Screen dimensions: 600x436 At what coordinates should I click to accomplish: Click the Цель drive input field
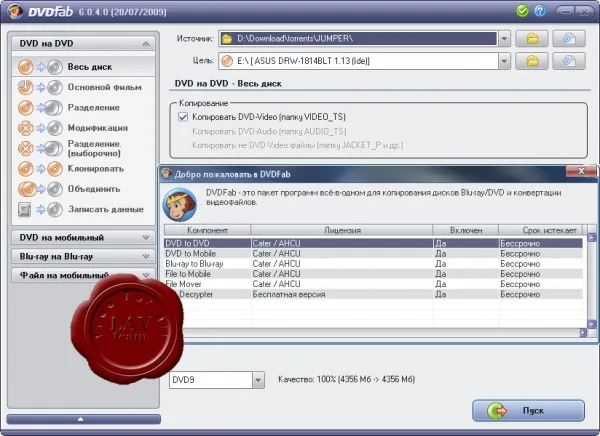point(359,61)
